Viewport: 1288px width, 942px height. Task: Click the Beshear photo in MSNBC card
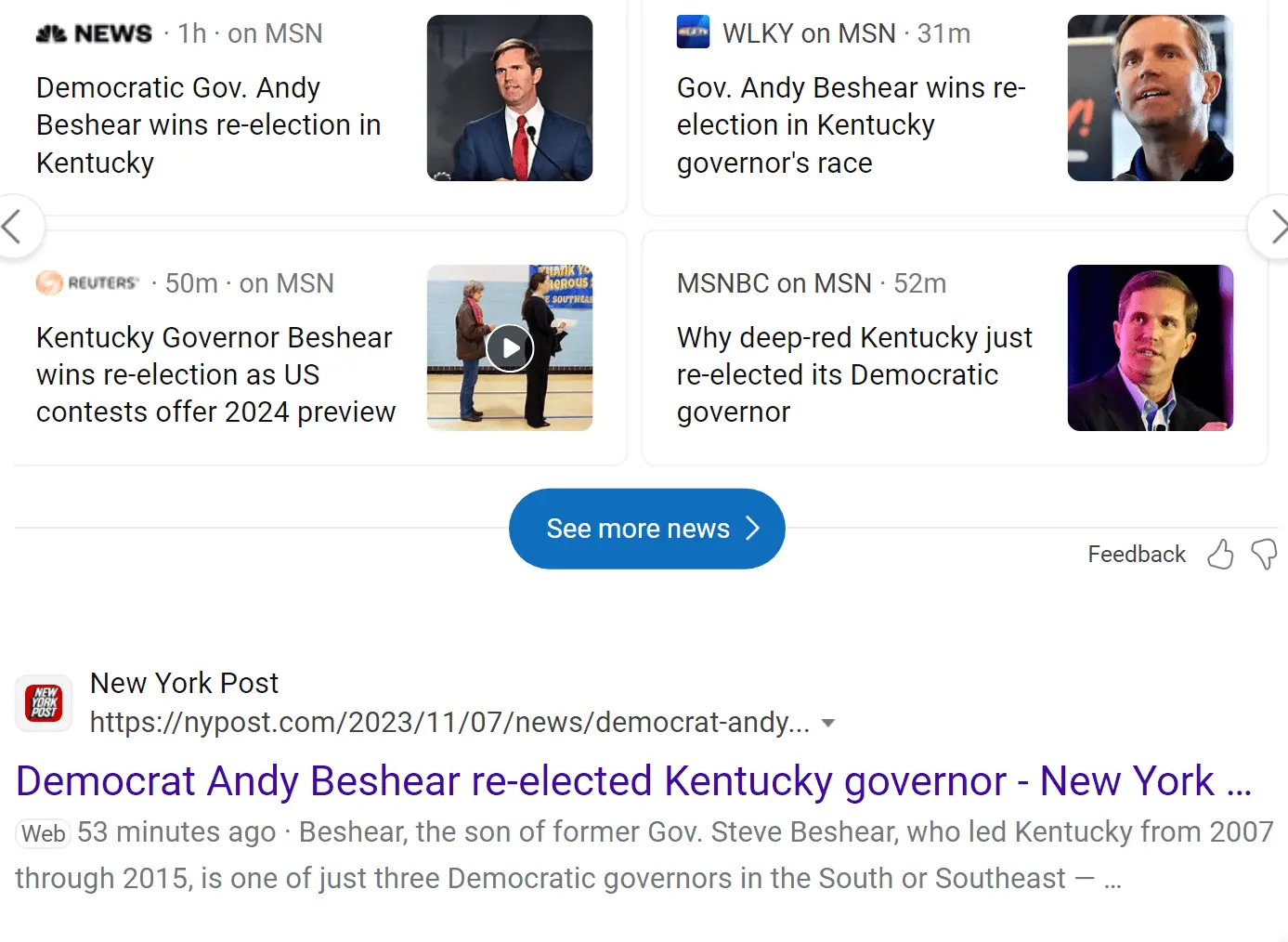[1150, 347]
